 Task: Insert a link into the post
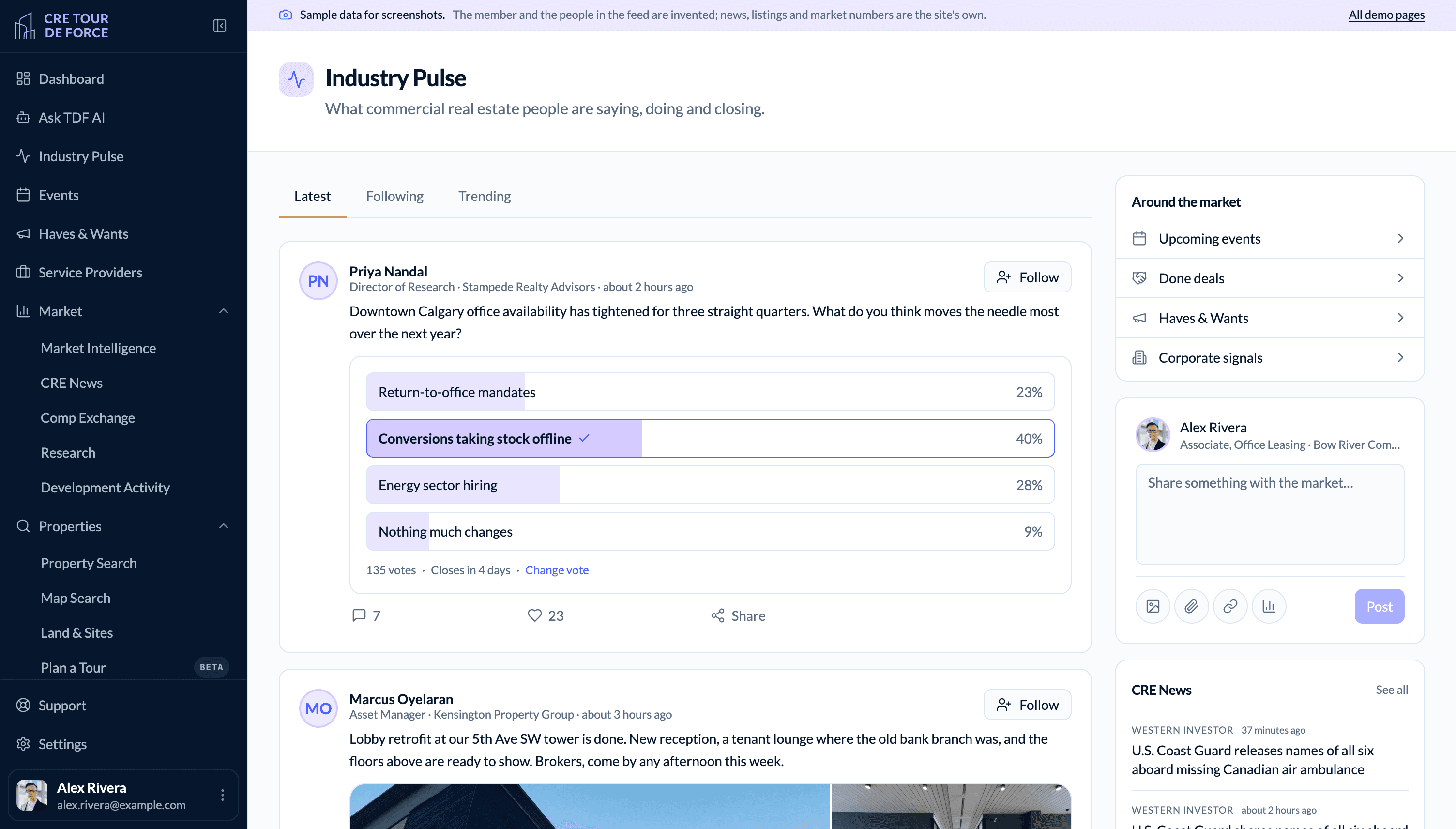point(1230,606)
